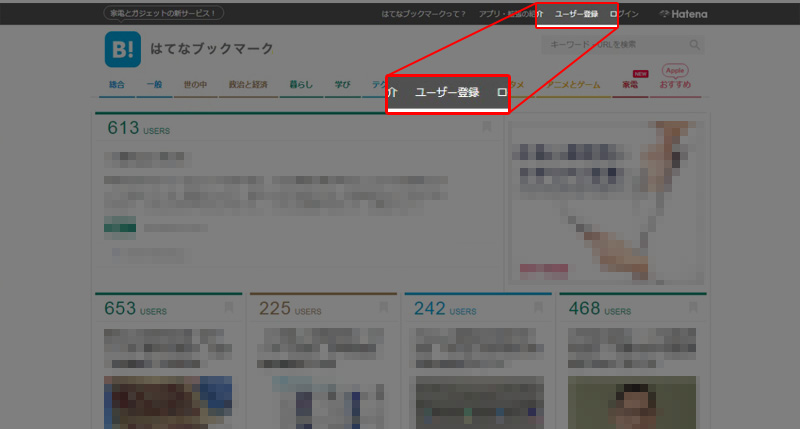This screenshot has width=800, height=429.
Task: Select the アニメとゲーム category tab
Action: [573, 85]
